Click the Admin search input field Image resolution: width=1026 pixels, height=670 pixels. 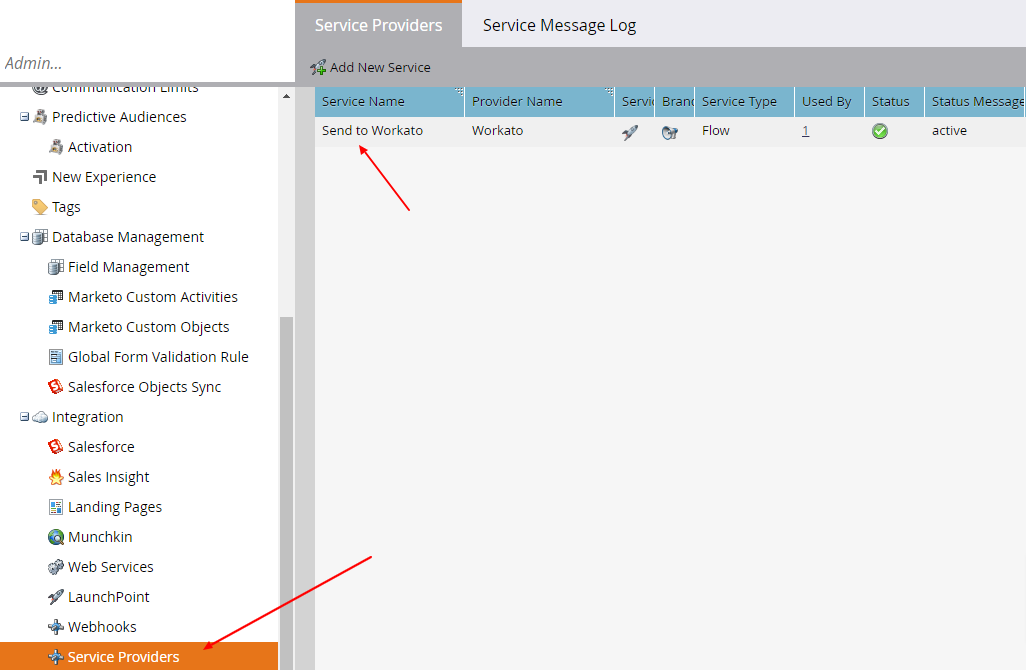click(x=140, y=63)
